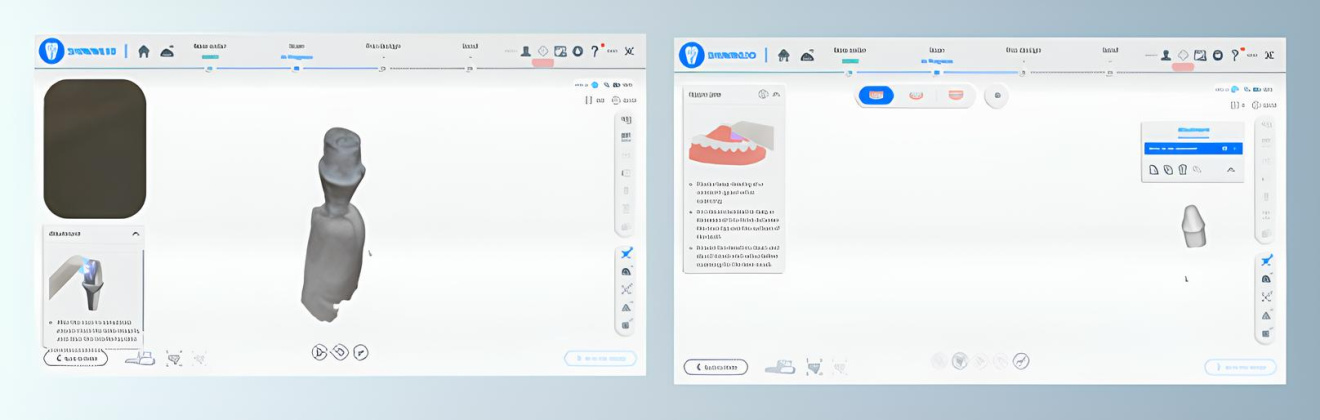Select the blue upper jaw toggle button
The height and width of the screenshot is (420, 1320).
click(x=876, y=95)
